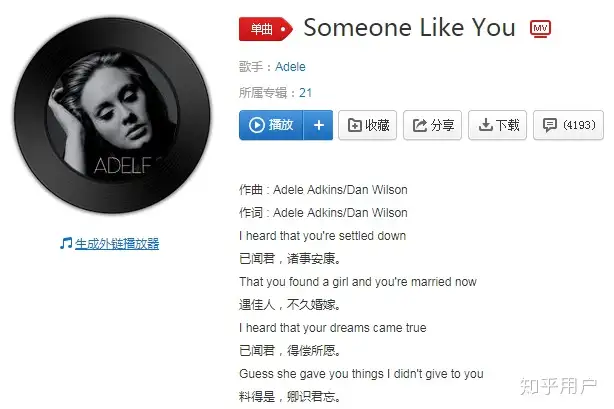Click the play circle icon inside 播放
The height and width of the screenshot is (409, 614).
pyautogui.click(x=257, y=125)
